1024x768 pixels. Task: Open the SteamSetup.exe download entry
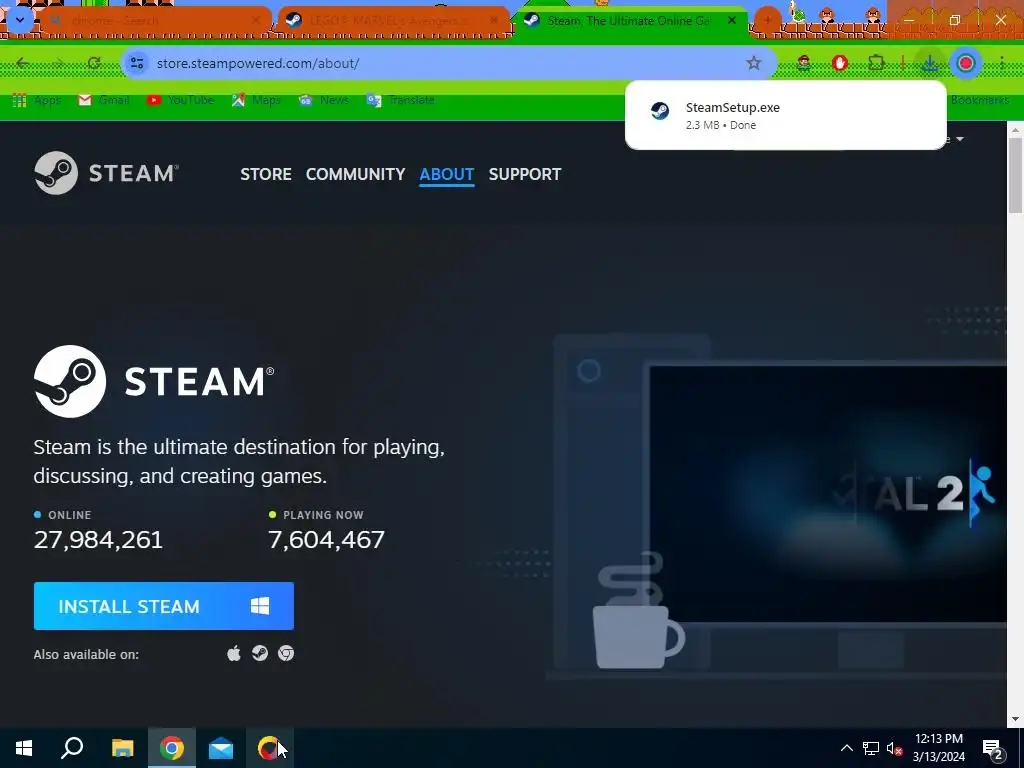click(x=785, y=116)
